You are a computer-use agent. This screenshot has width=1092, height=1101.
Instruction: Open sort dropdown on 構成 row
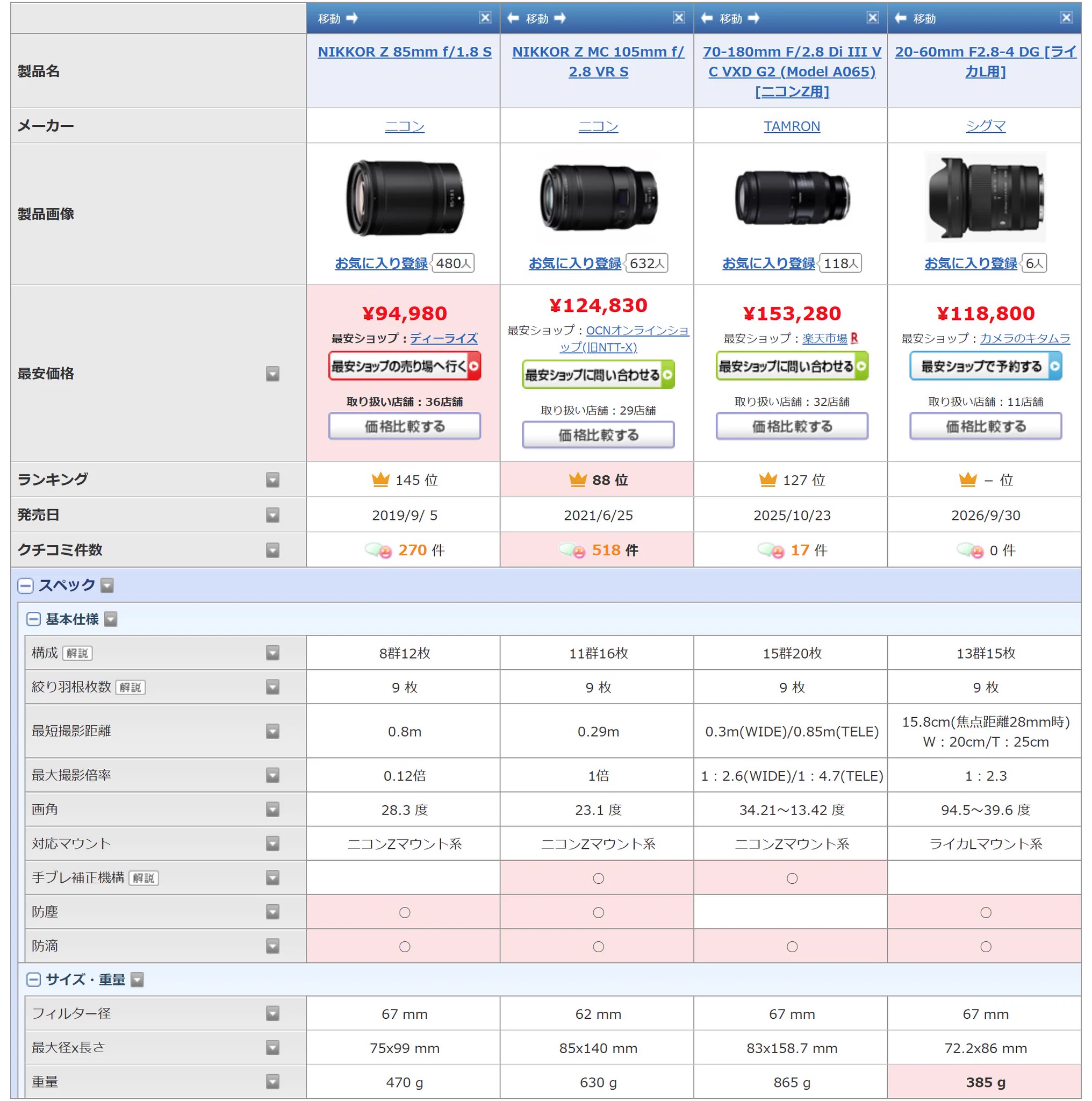[x=273, y=653]
